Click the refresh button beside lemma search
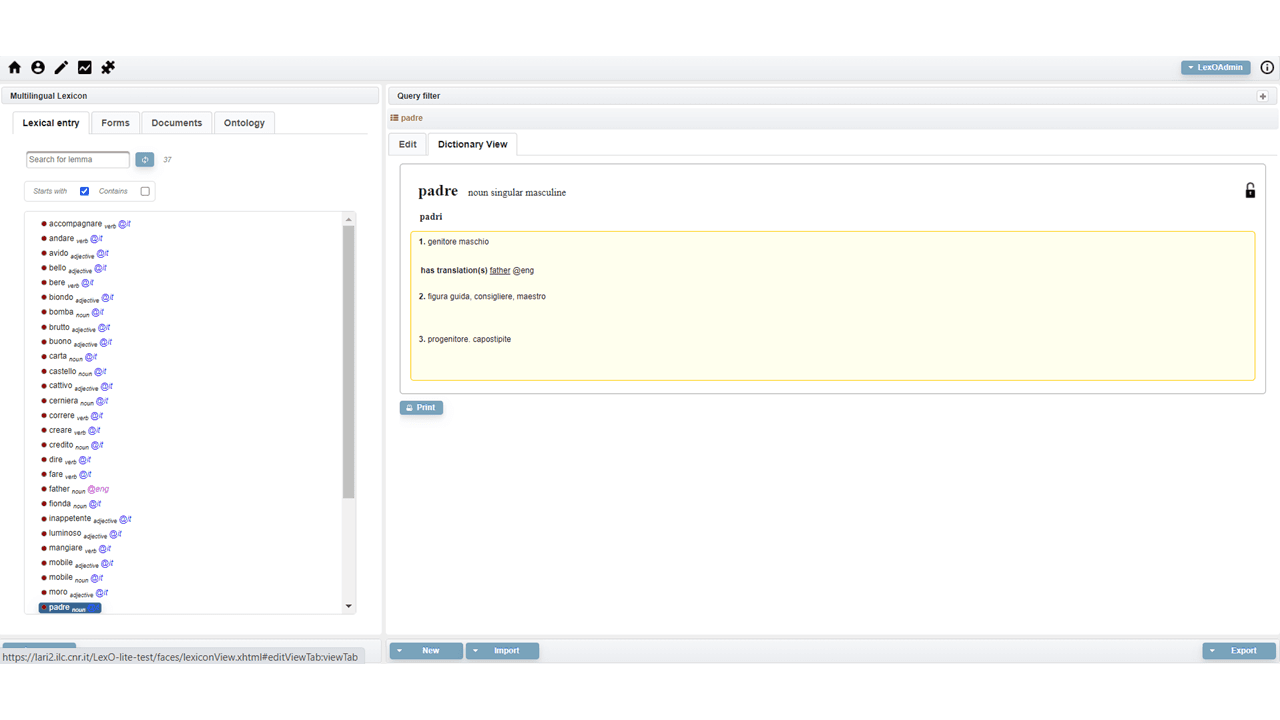The height and width of the screenshot is (720, 1280). coord(145,160)
